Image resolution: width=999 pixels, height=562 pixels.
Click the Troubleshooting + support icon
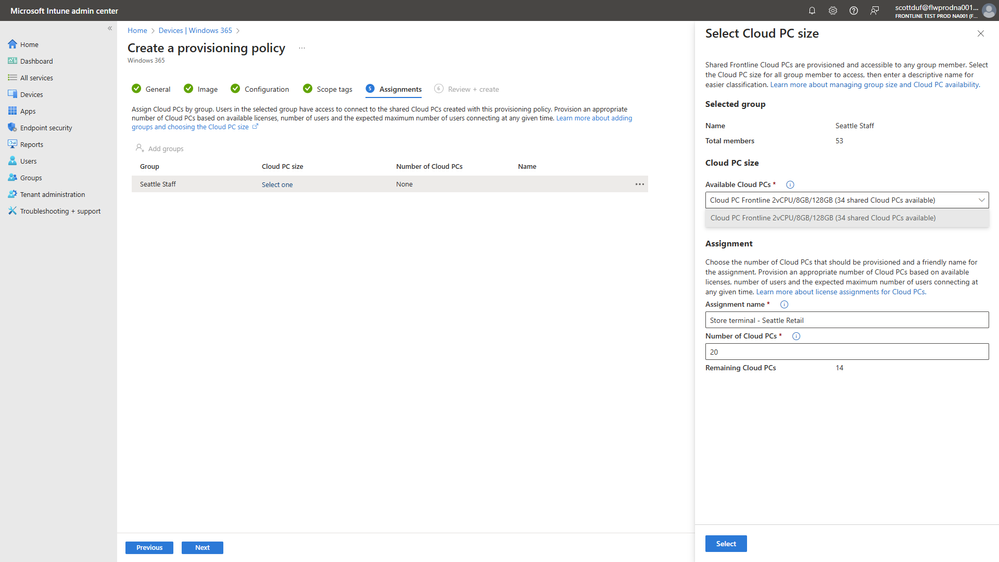tap(13, 211)
